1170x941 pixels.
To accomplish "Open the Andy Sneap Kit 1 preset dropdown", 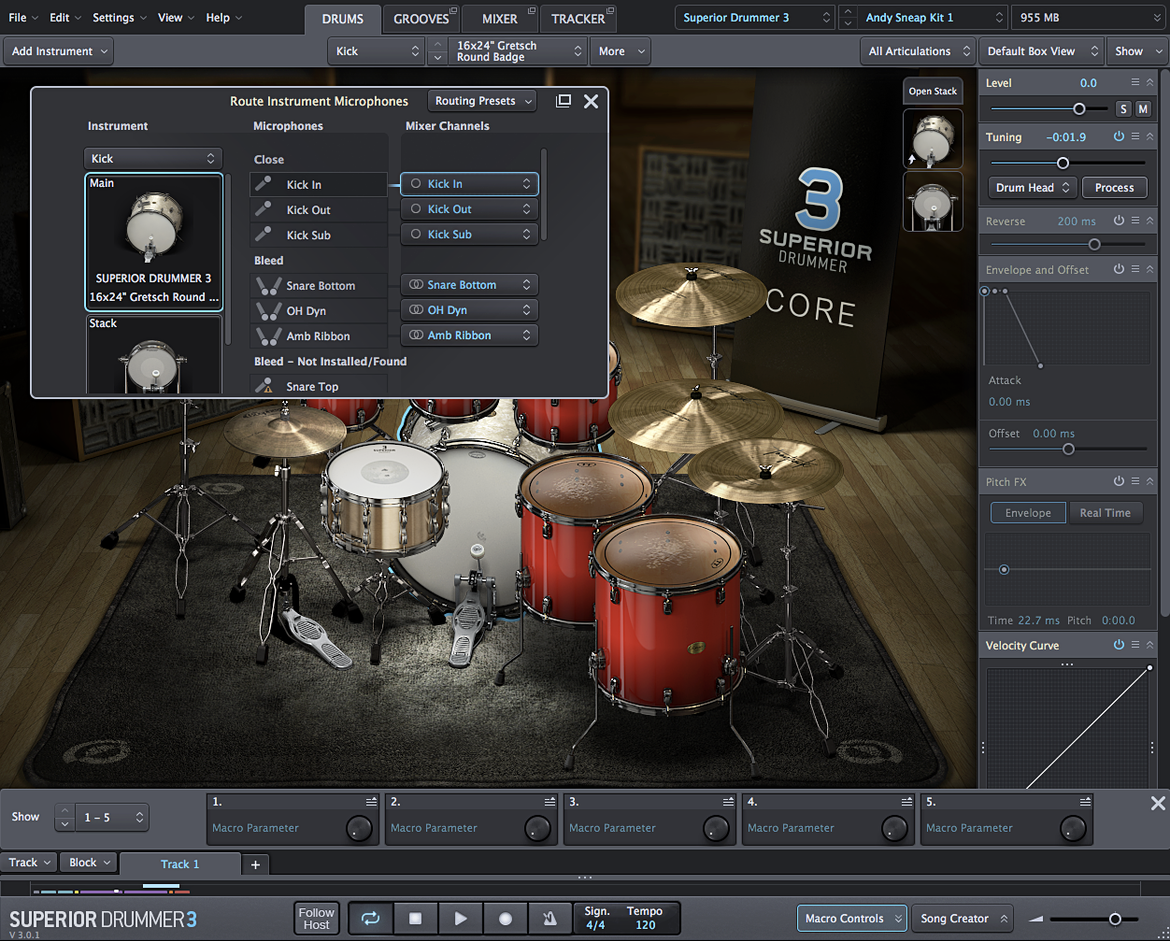I will tap(933, 17).
